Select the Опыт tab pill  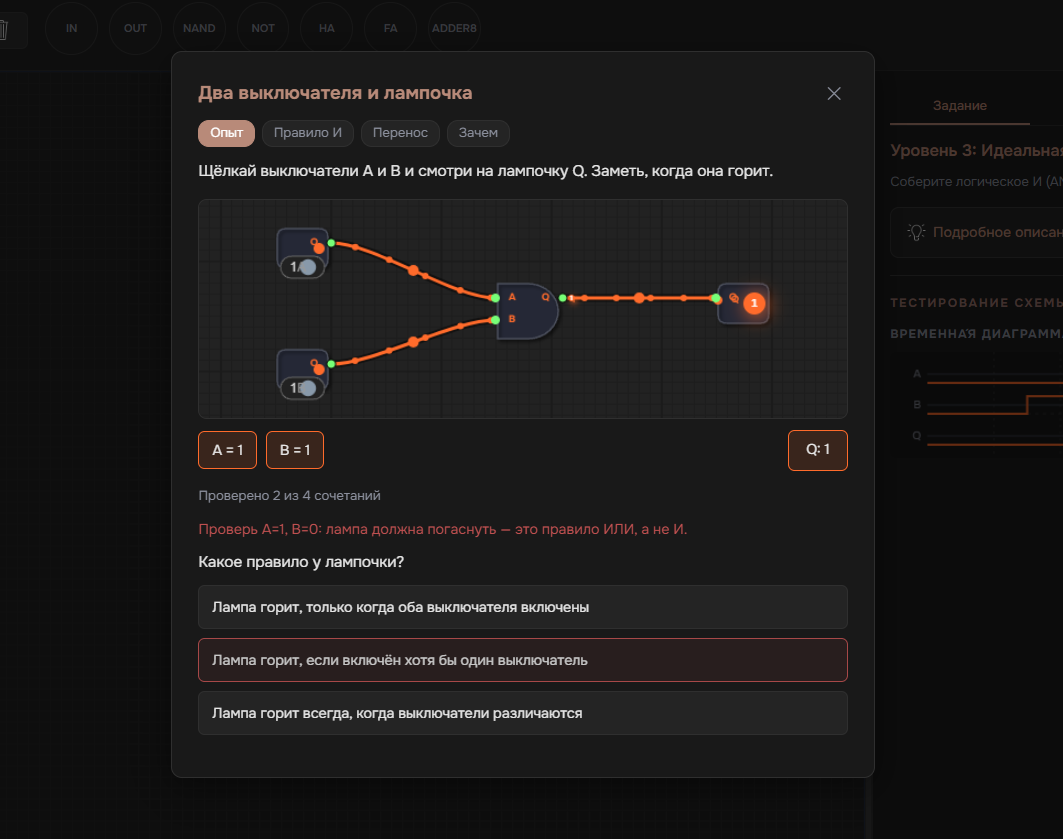226,133
